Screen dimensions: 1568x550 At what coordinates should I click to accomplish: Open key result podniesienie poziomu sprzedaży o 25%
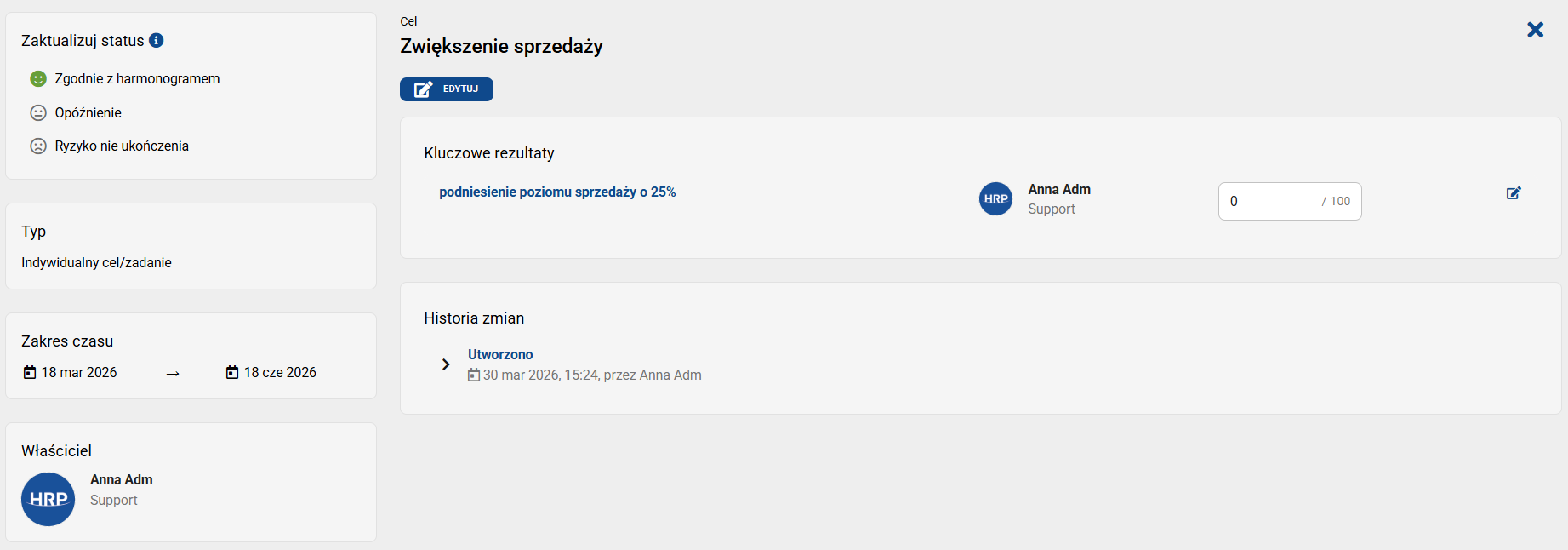coord(557,192)
